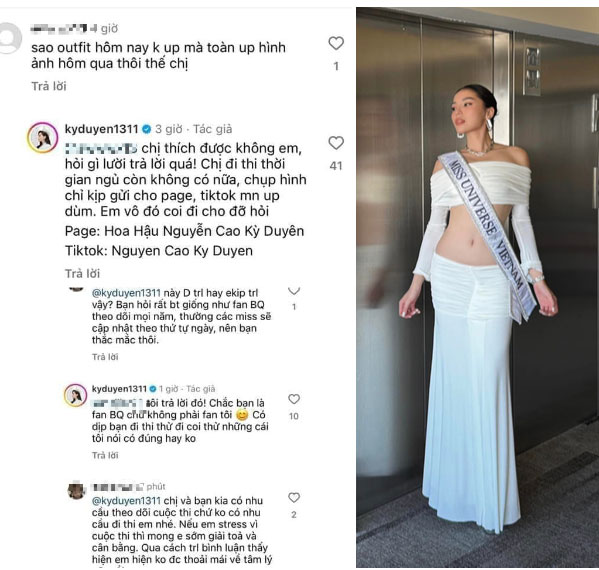Open kyduyen1311's large profile picture
This screenshot has width=599, height=570.
tap(42, 138)
